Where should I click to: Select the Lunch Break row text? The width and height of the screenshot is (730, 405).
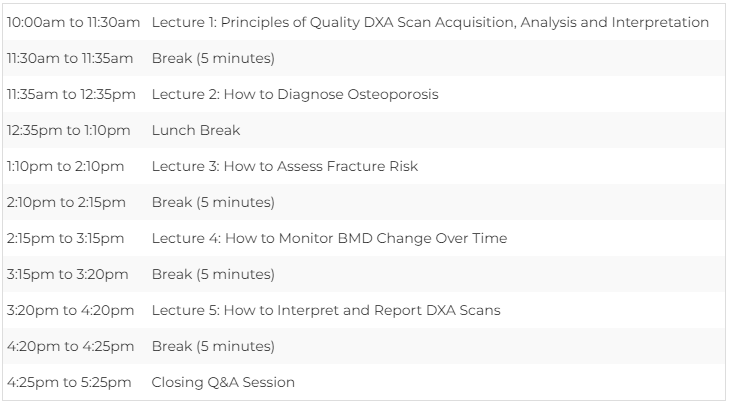[196, 130]
